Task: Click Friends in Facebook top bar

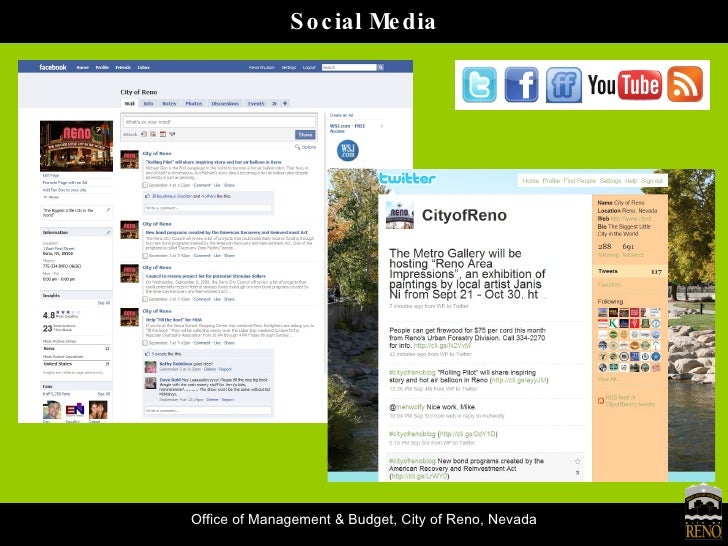Action: 123,68
